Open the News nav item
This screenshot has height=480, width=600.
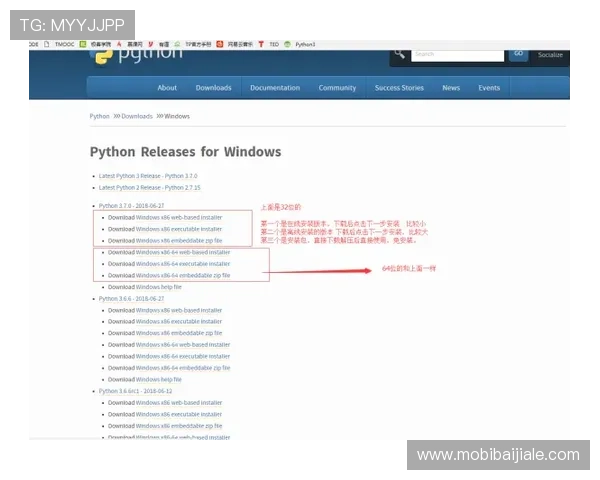[x=451, y=88]
